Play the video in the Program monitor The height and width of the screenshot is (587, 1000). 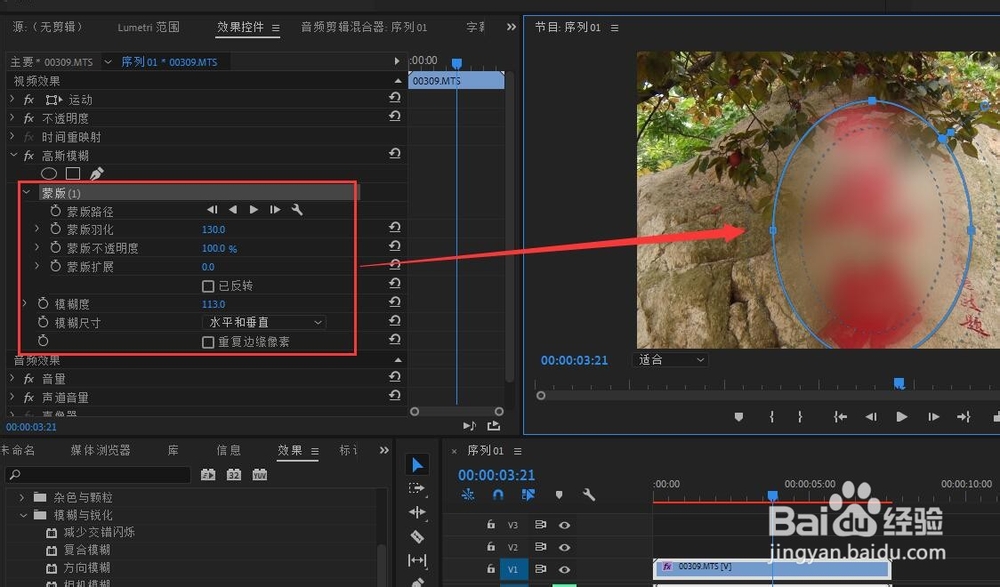[x=901, y=415]
